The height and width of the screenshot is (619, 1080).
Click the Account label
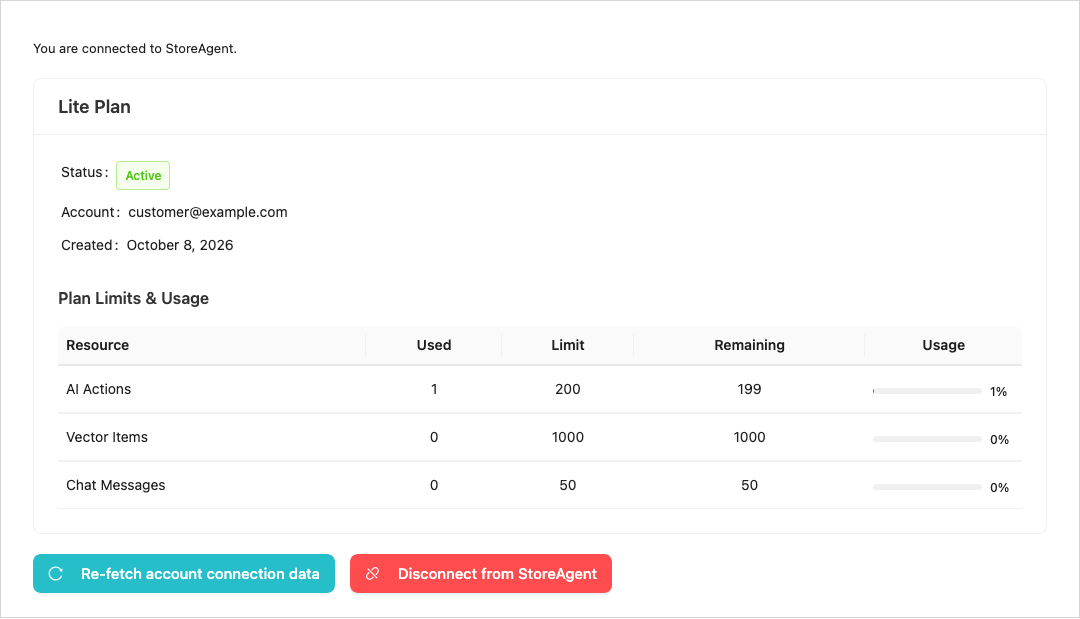[x=90, y=212]
